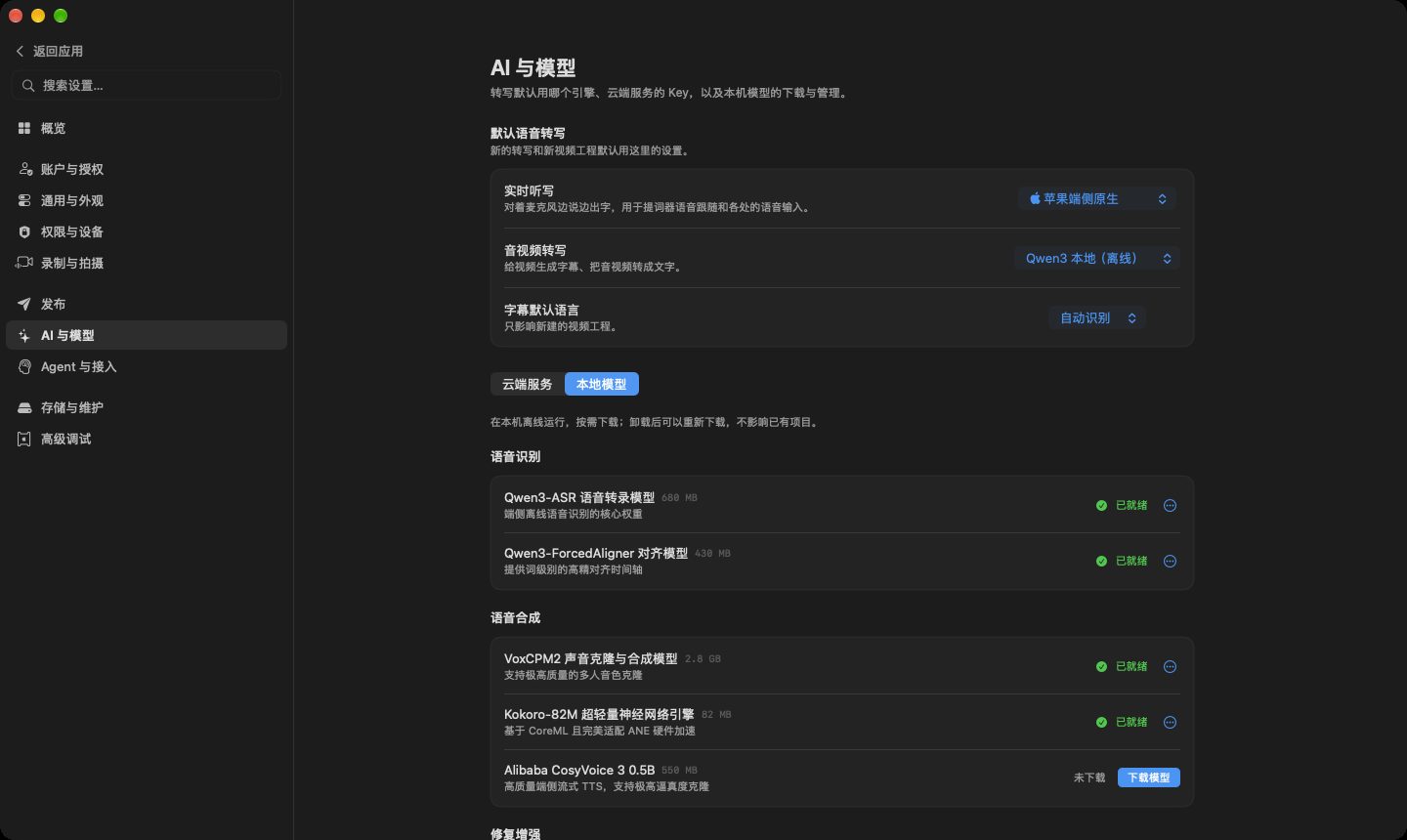Select the 本地模型 tab
Viewport: 1407px width, 840px height.
point(602,384)
